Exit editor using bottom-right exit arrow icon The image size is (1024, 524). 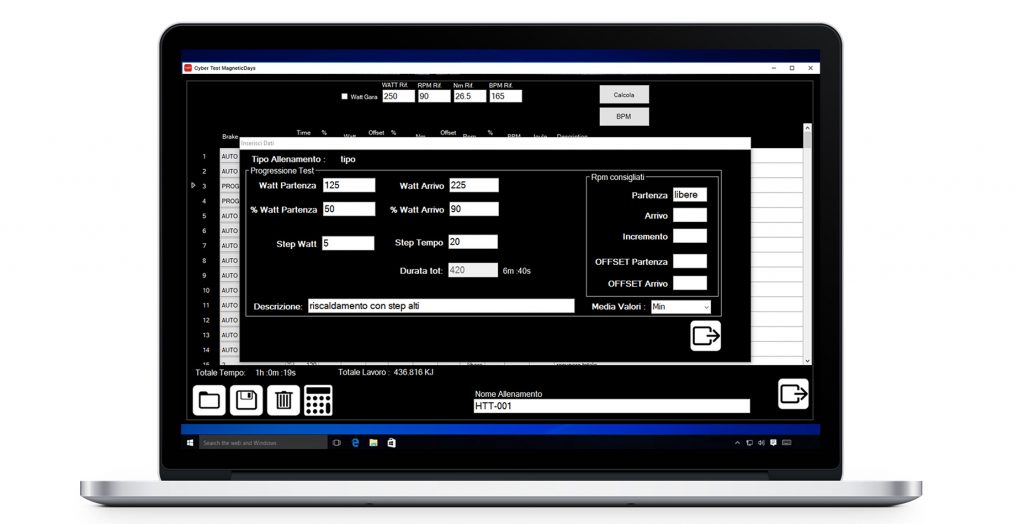pos(793,394)
